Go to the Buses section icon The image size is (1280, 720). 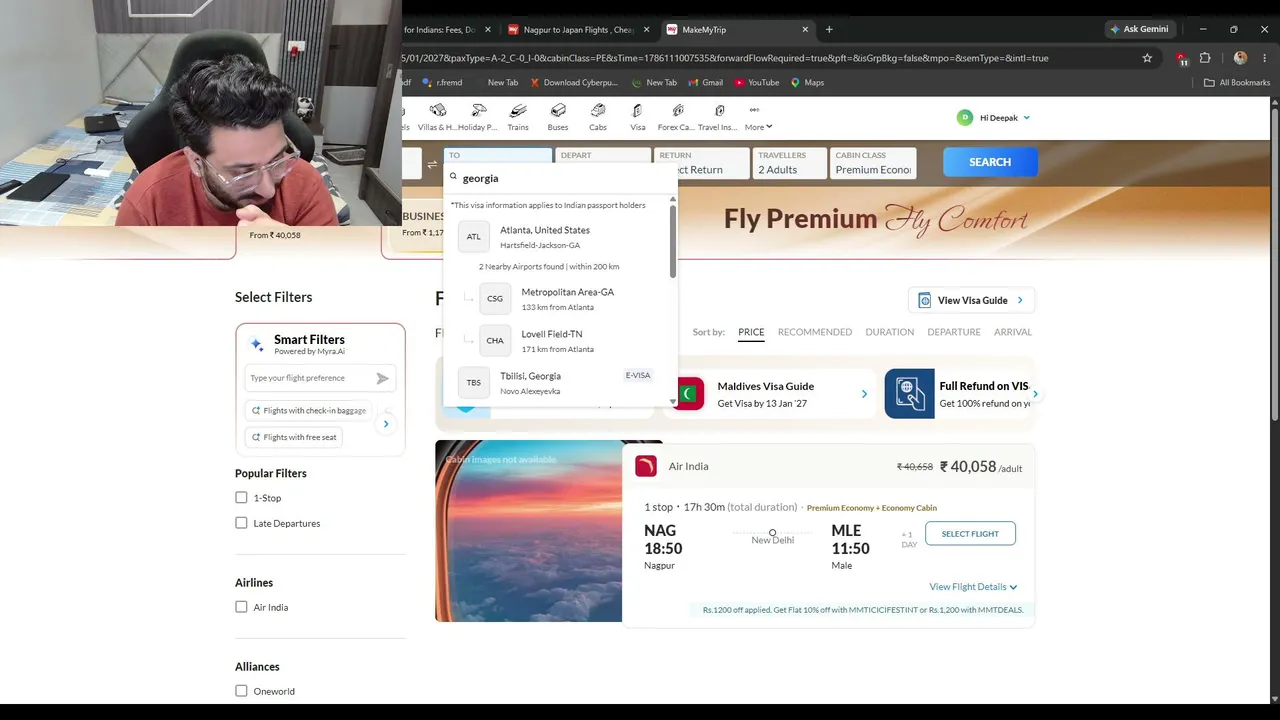[558, 110]
